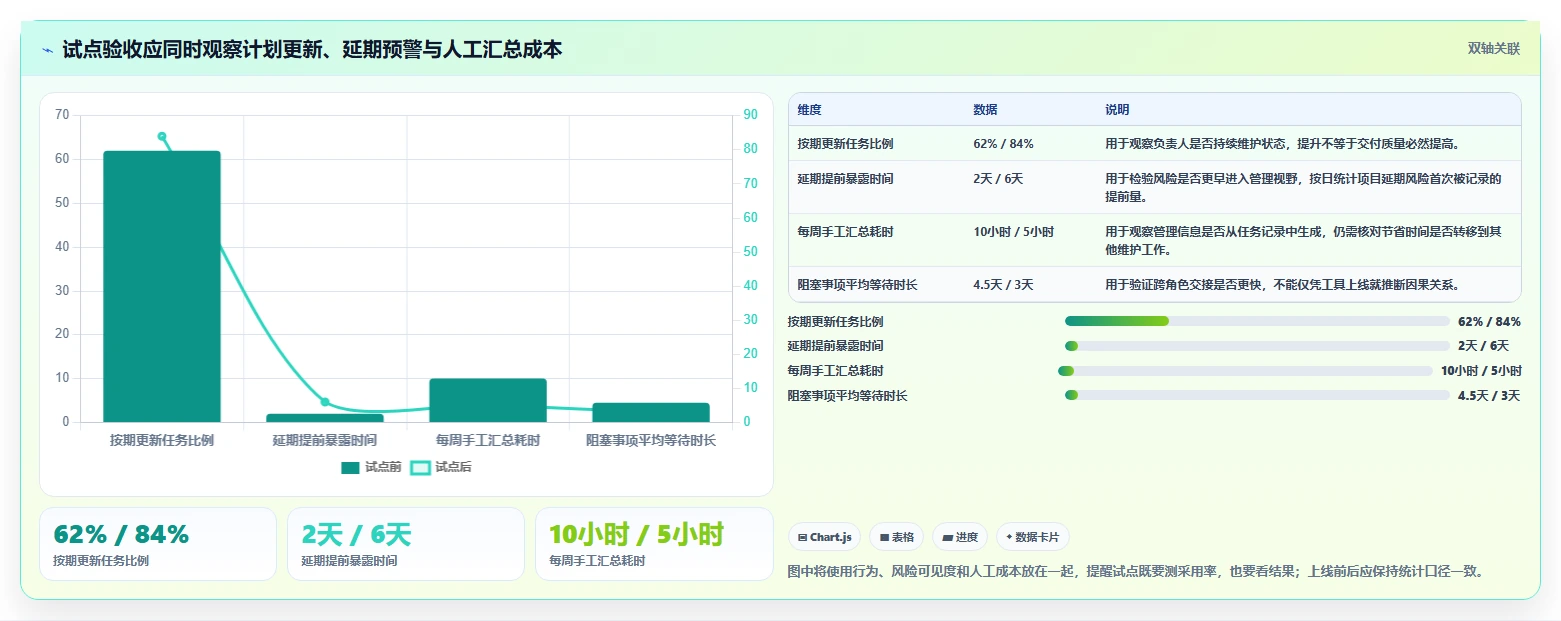Click the 双轴关联 label in the header
1561x621 pixels.
click(x=1494, y=49)
